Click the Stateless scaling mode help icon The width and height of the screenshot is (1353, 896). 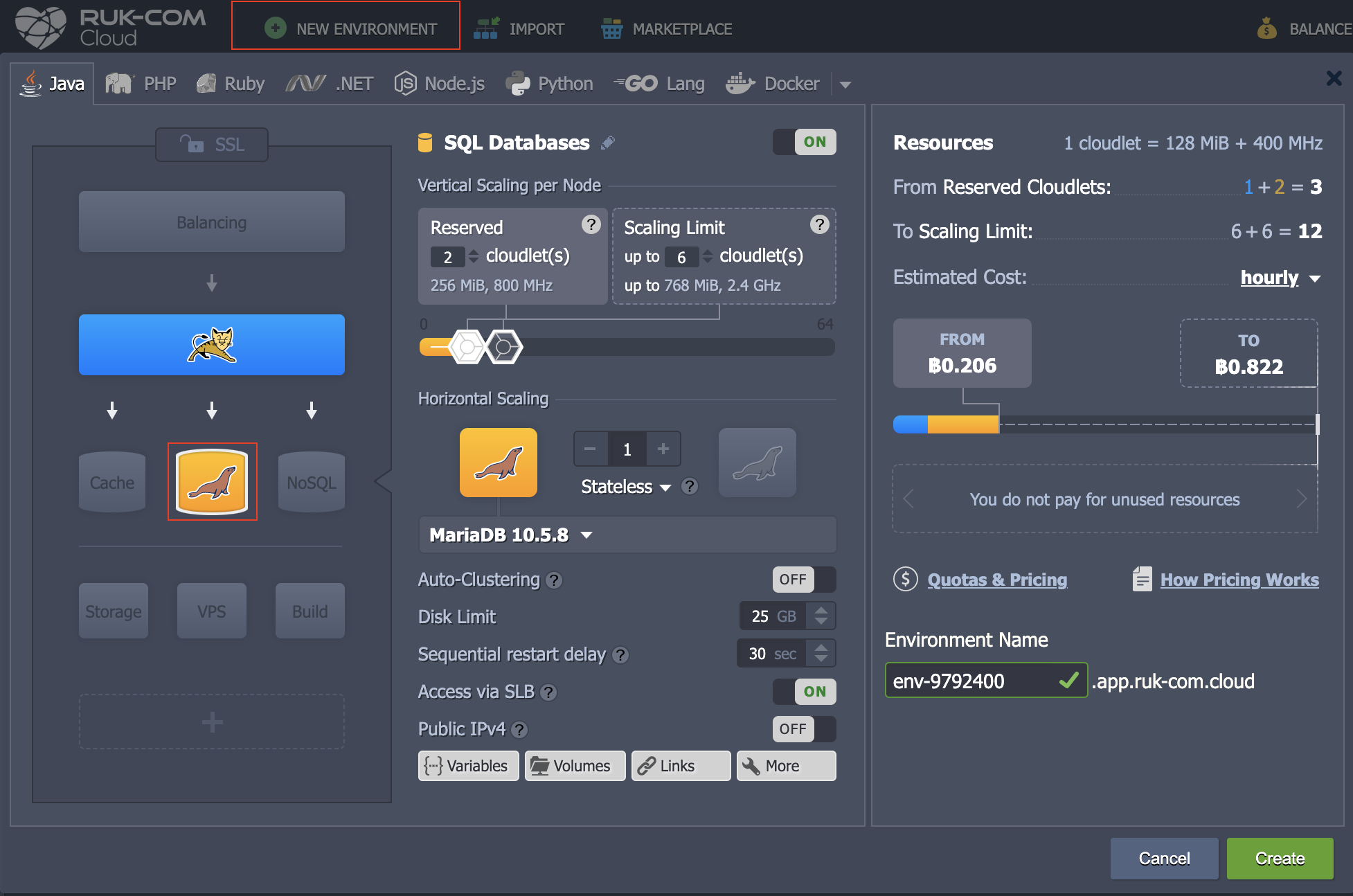[689, 487]
